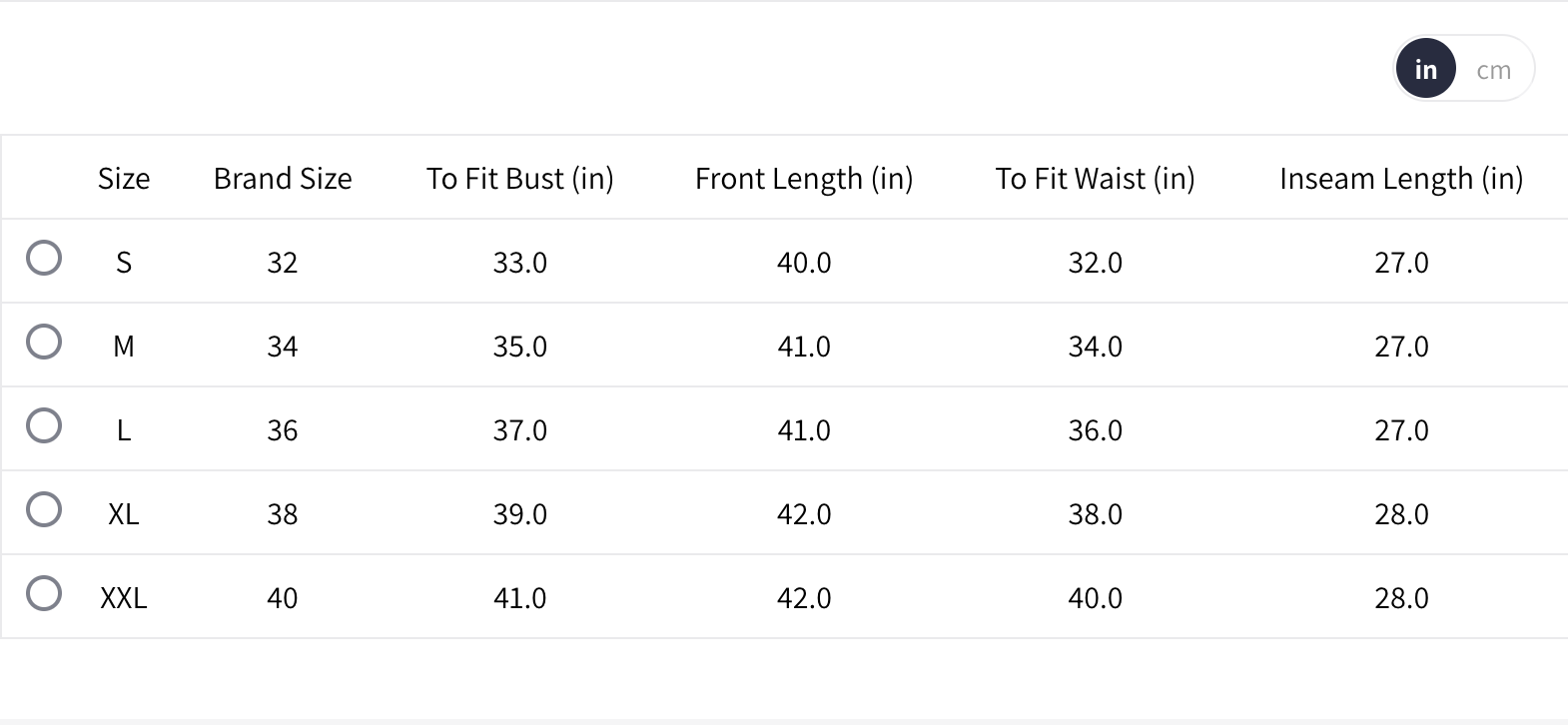Switch measurement units to cm

(1493, 70)
